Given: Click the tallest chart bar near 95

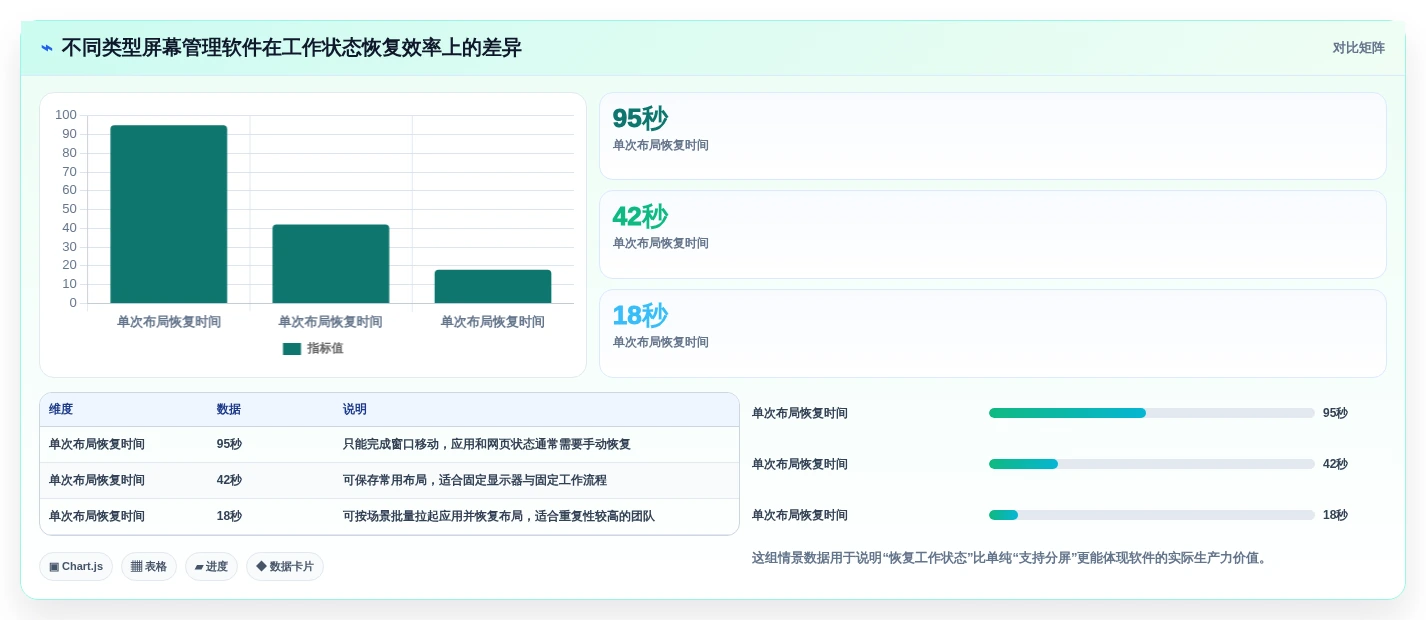Looking at the screenshot, I should pos(169,214).
